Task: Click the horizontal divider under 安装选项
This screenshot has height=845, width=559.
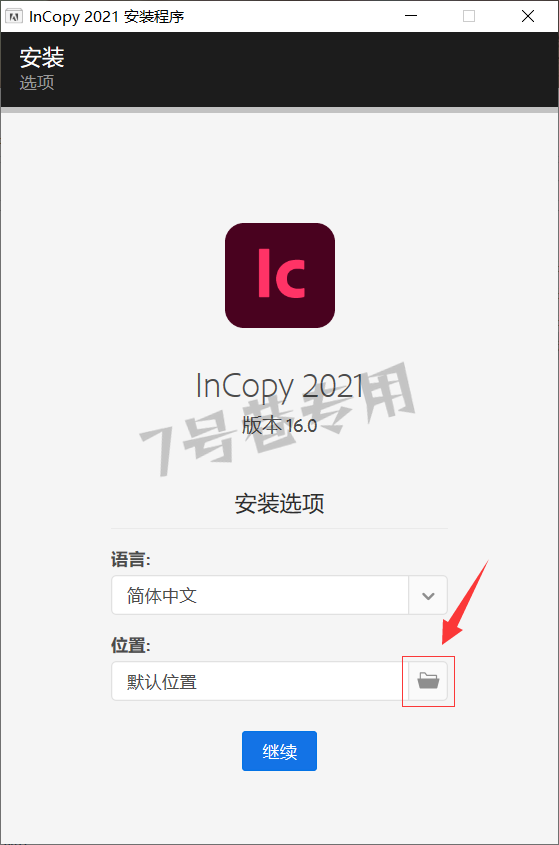Action: [x=279, y=529]
